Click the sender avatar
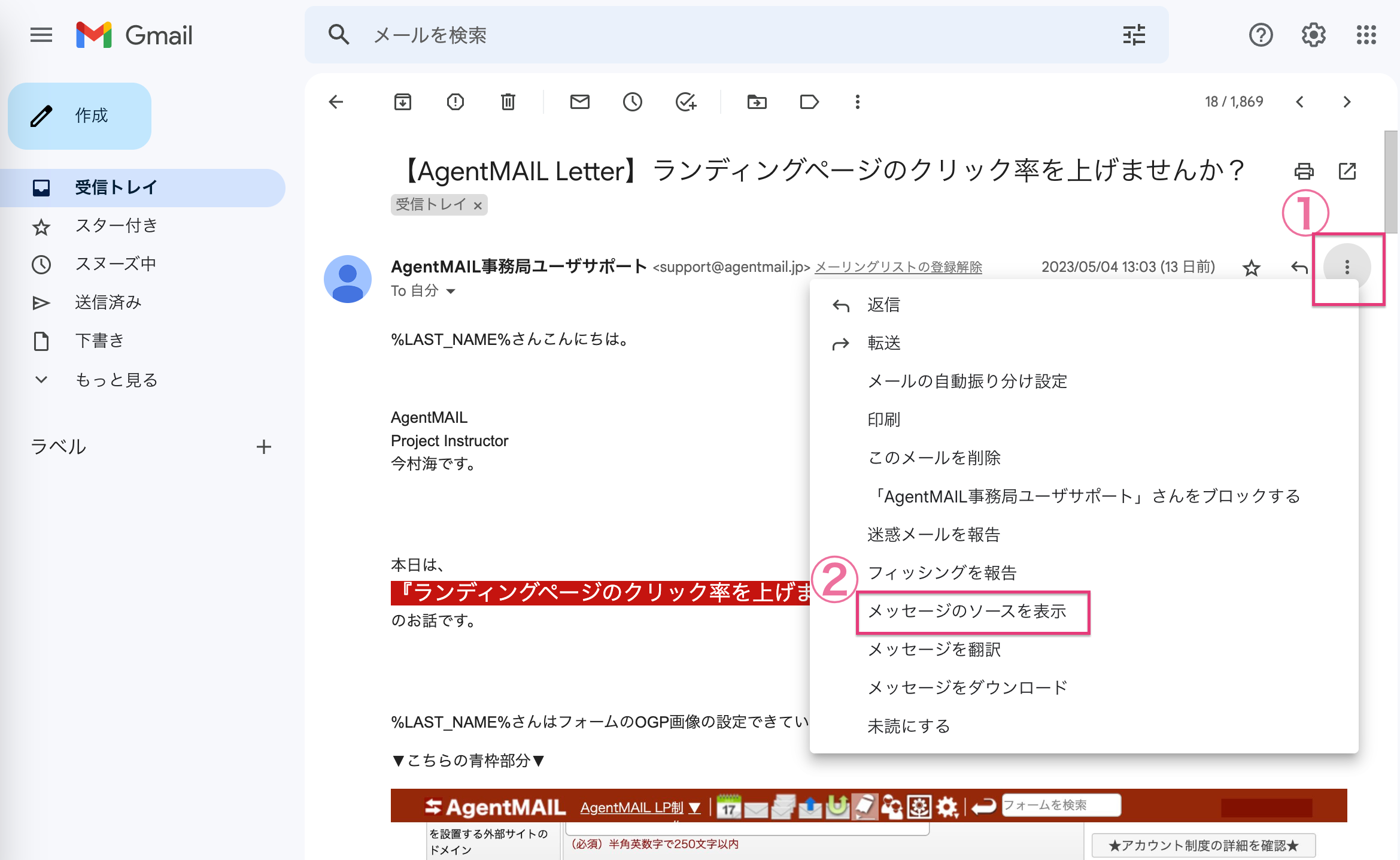Viewport: 1400px width, 860px height. (x=347, y=278)
